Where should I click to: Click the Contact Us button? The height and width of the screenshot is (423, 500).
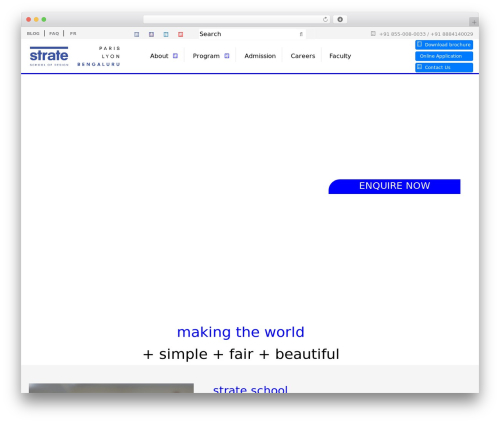444,67
